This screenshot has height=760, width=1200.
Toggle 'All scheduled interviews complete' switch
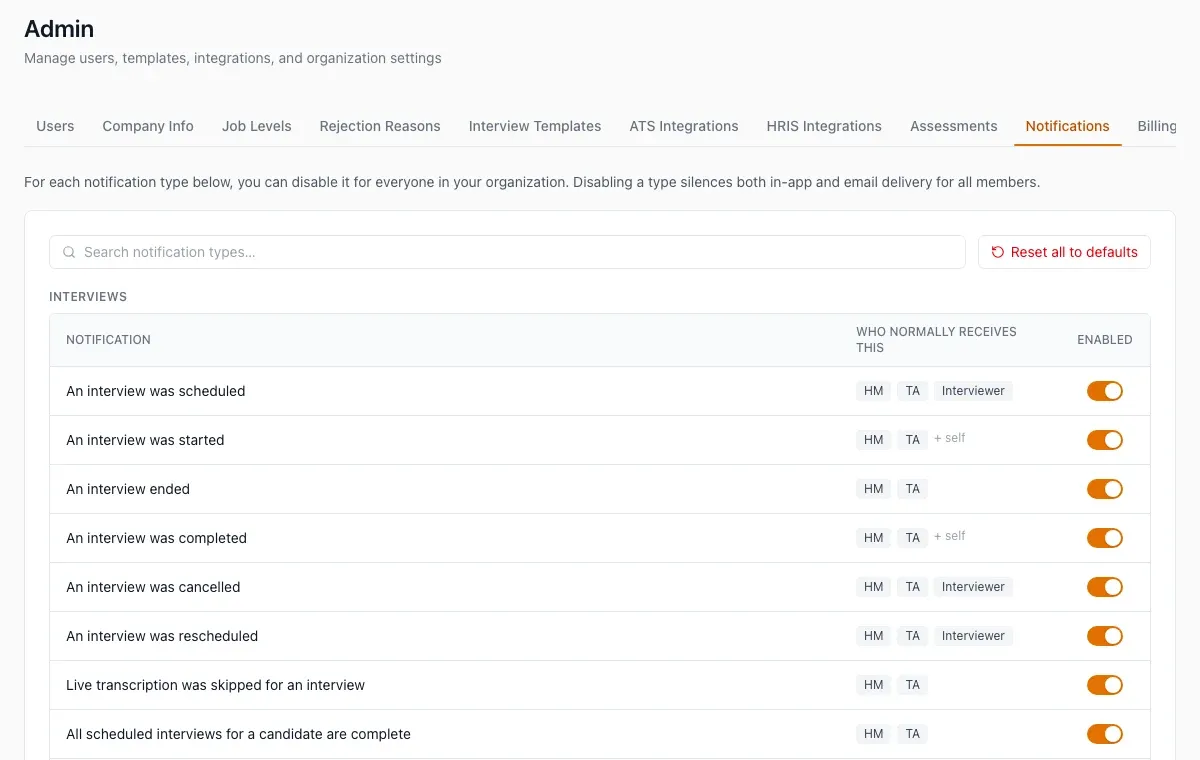pos(1105,734)
